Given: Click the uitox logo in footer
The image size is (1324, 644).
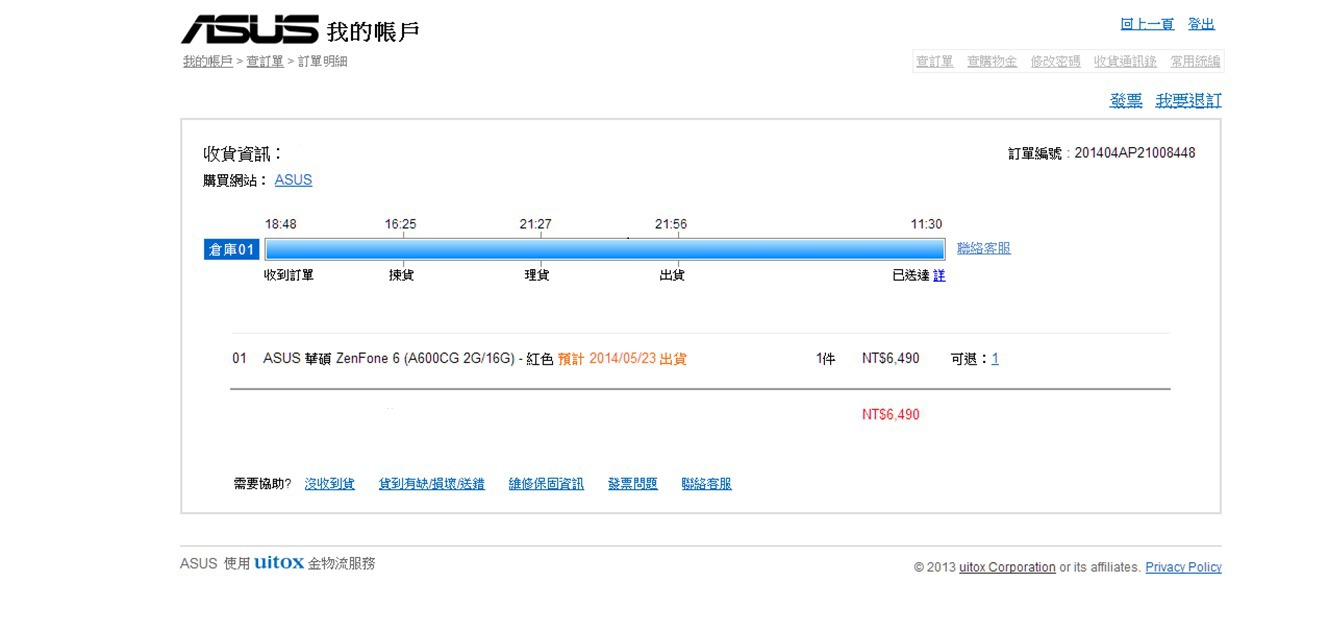Looking at the screenshot, I should (279, 562).
